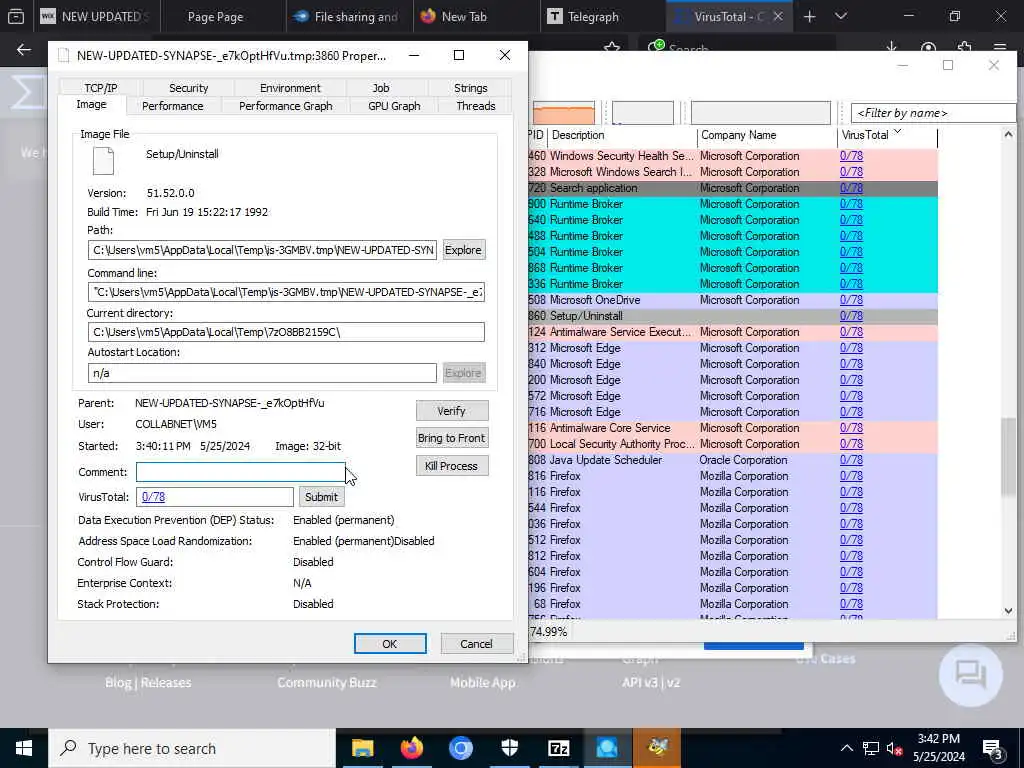1024x768 pixels.
Task: Click inside the Path text field
Action: pos(263,250)
